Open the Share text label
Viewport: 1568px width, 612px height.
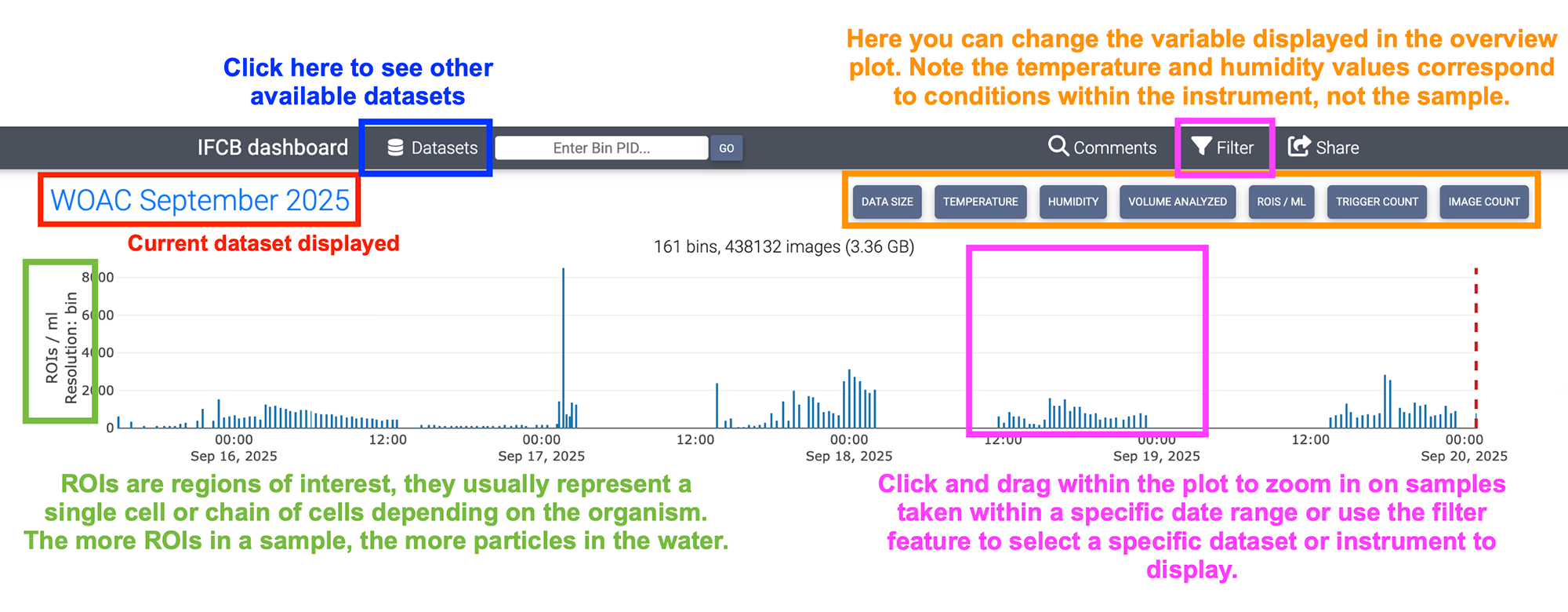(x=1338, y=148)
